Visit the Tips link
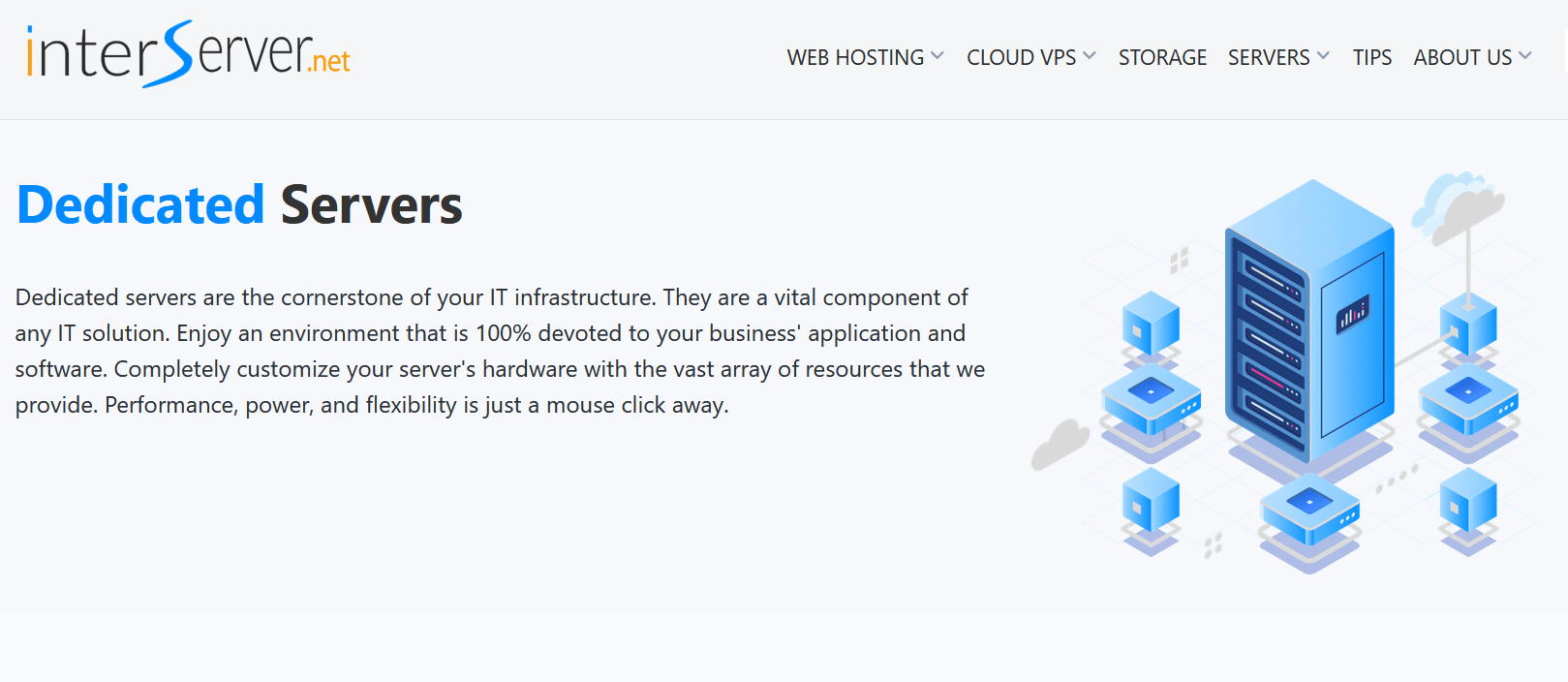The height and width of the screenshot is (682, 1568). [1372, 58]
